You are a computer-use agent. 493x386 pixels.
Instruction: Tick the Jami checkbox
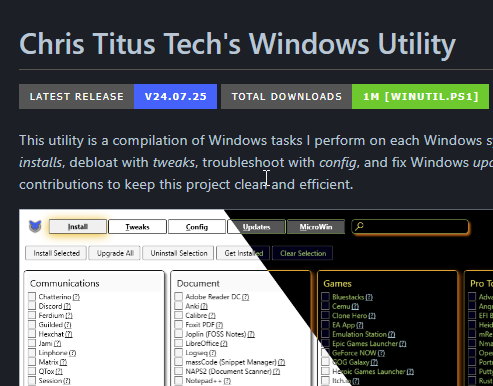(x=32, y=343)
